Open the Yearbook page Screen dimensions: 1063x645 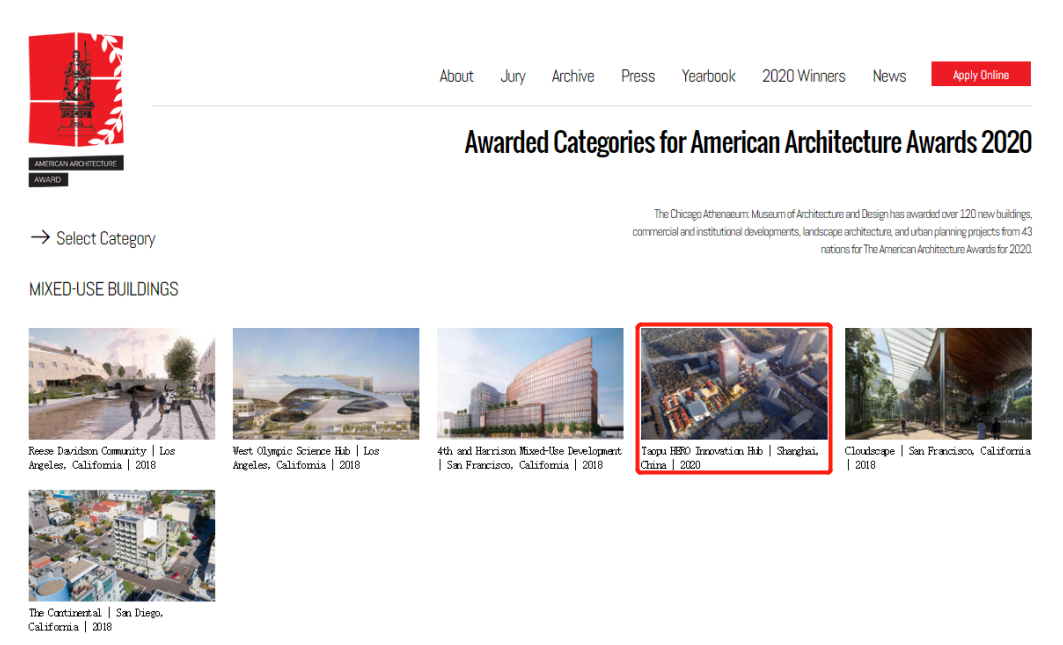[708, 76]
